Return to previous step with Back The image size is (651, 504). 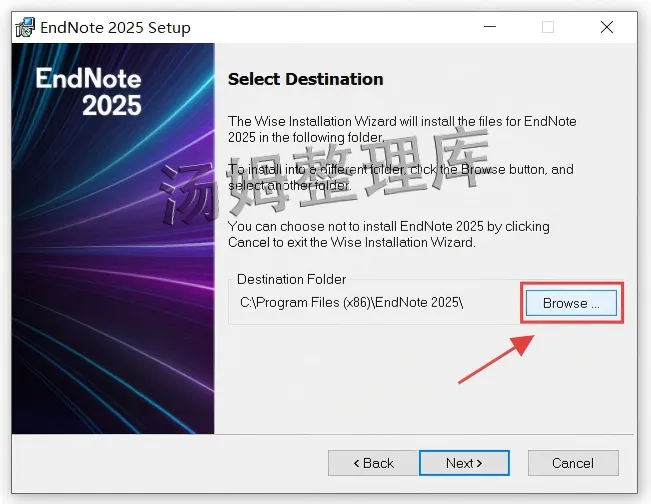point(373,463)
